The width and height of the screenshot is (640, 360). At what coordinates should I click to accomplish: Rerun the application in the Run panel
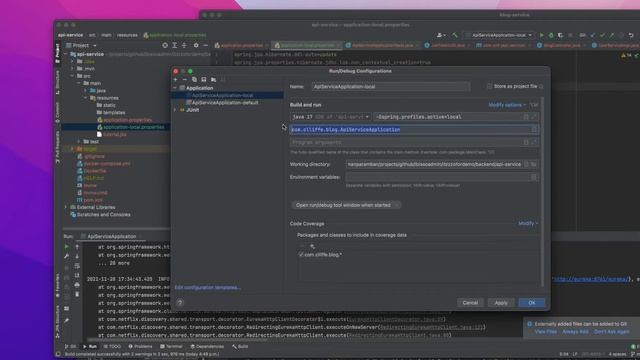[67, 247]
